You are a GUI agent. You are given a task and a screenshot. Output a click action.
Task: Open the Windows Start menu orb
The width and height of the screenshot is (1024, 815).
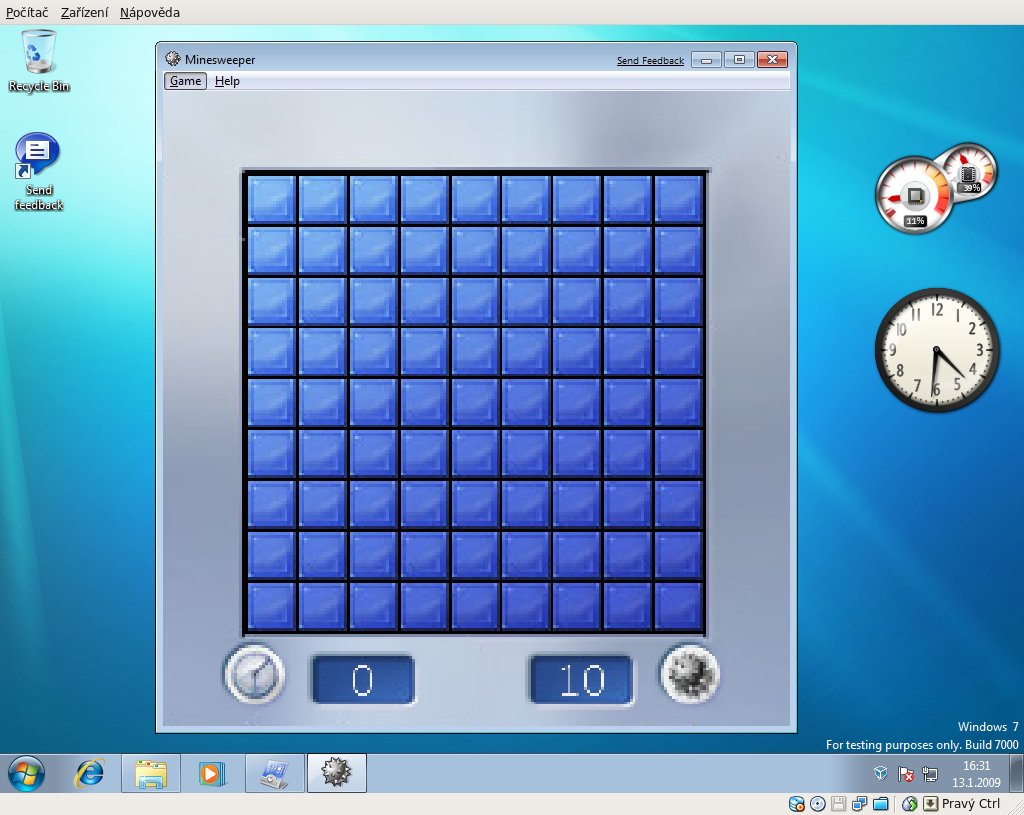pos(27,773)
